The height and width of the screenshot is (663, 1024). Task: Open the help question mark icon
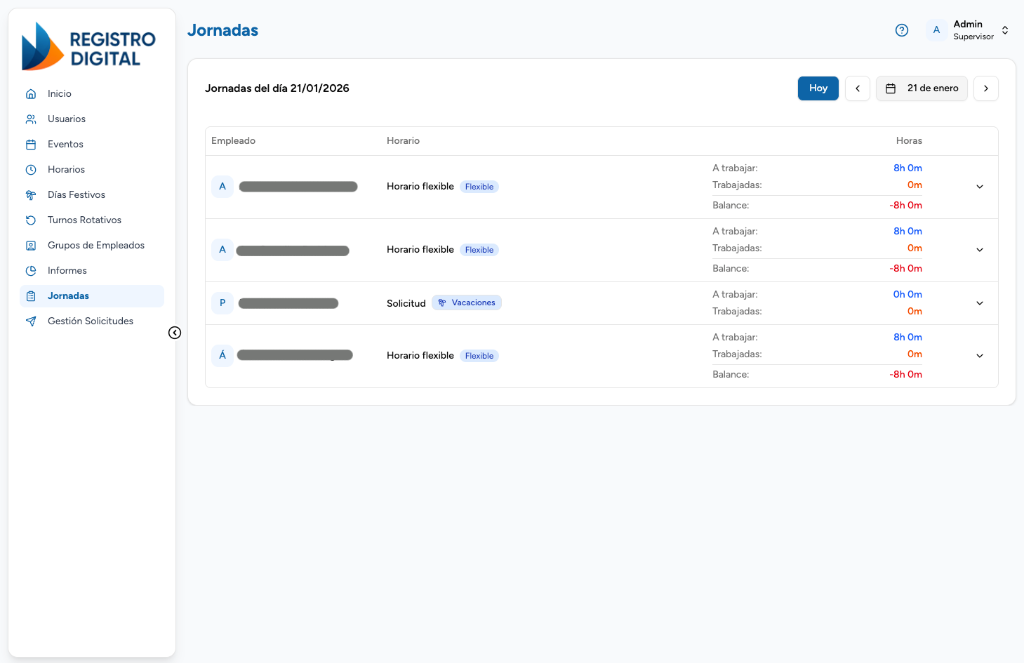point(901,30)
